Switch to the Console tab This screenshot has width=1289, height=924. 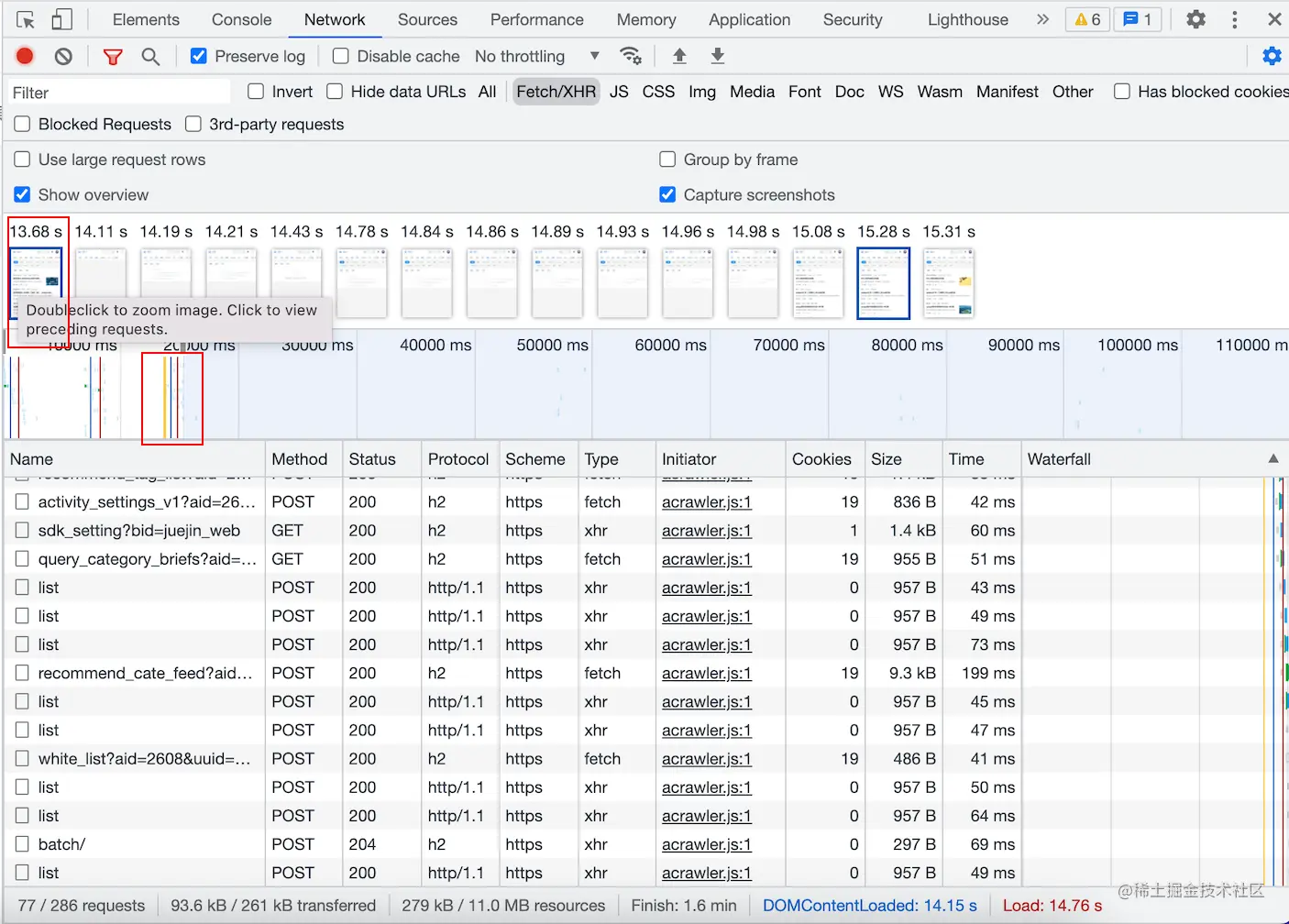point(241,19)
